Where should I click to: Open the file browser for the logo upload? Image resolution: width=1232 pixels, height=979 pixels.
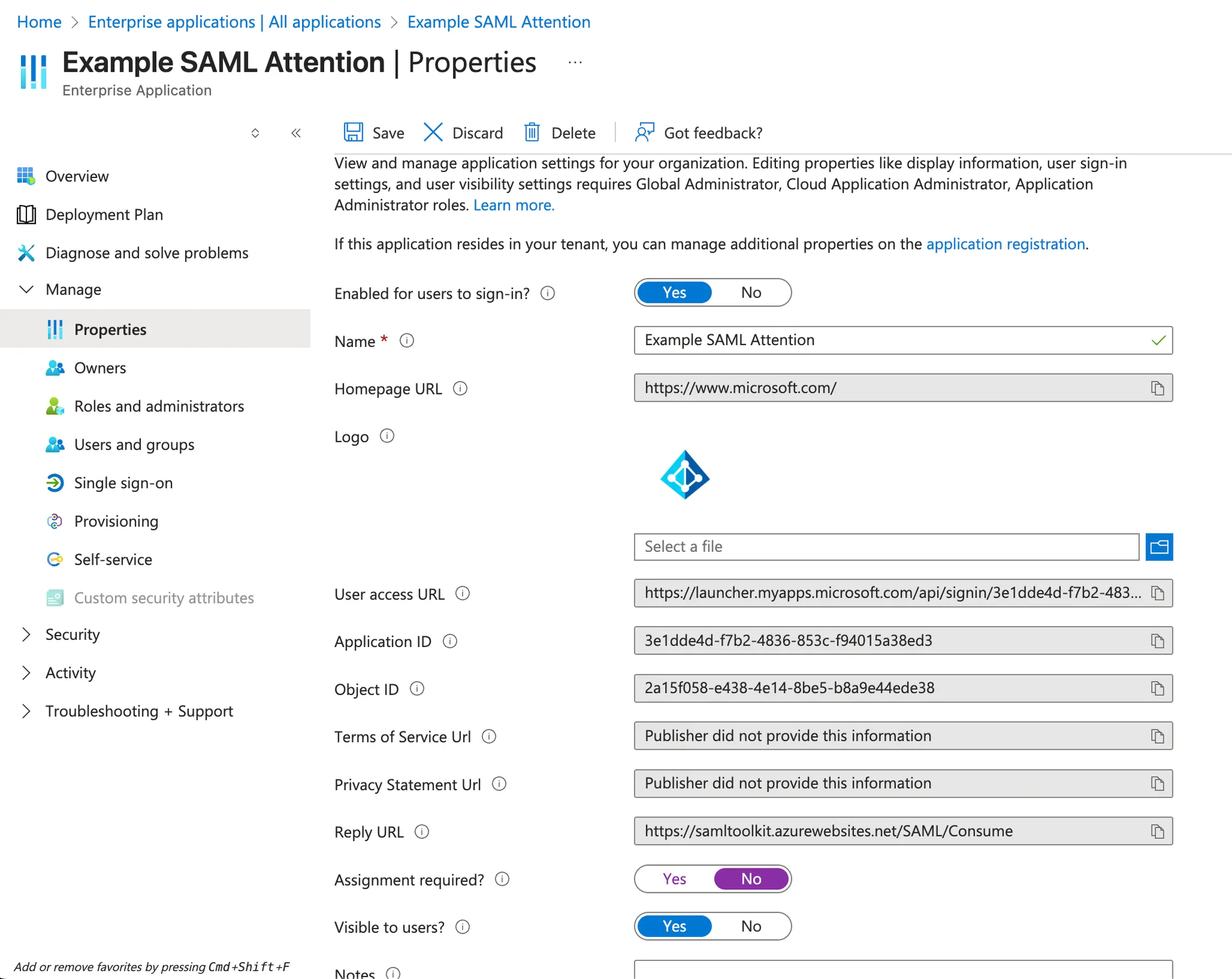coord(1159,547)
